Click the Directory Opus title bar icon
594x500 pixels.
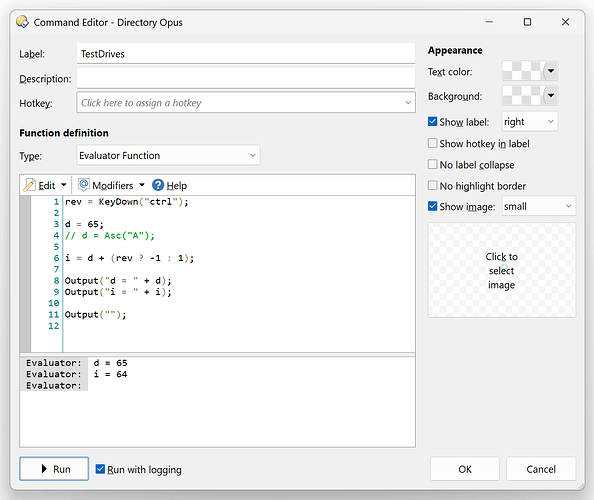click(22, 22)
